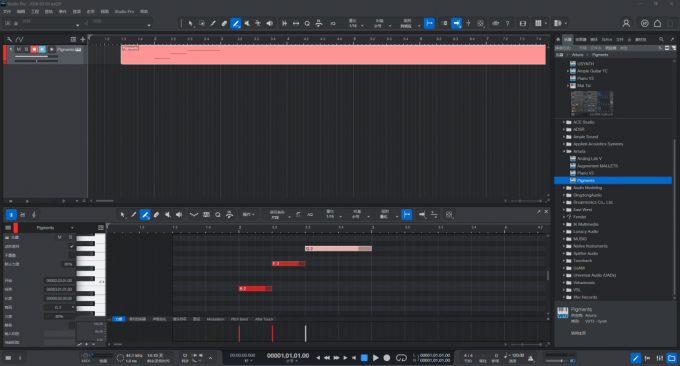
Task: Toggle Snap in the arrangement toolbar
Action: coord(429,23)
